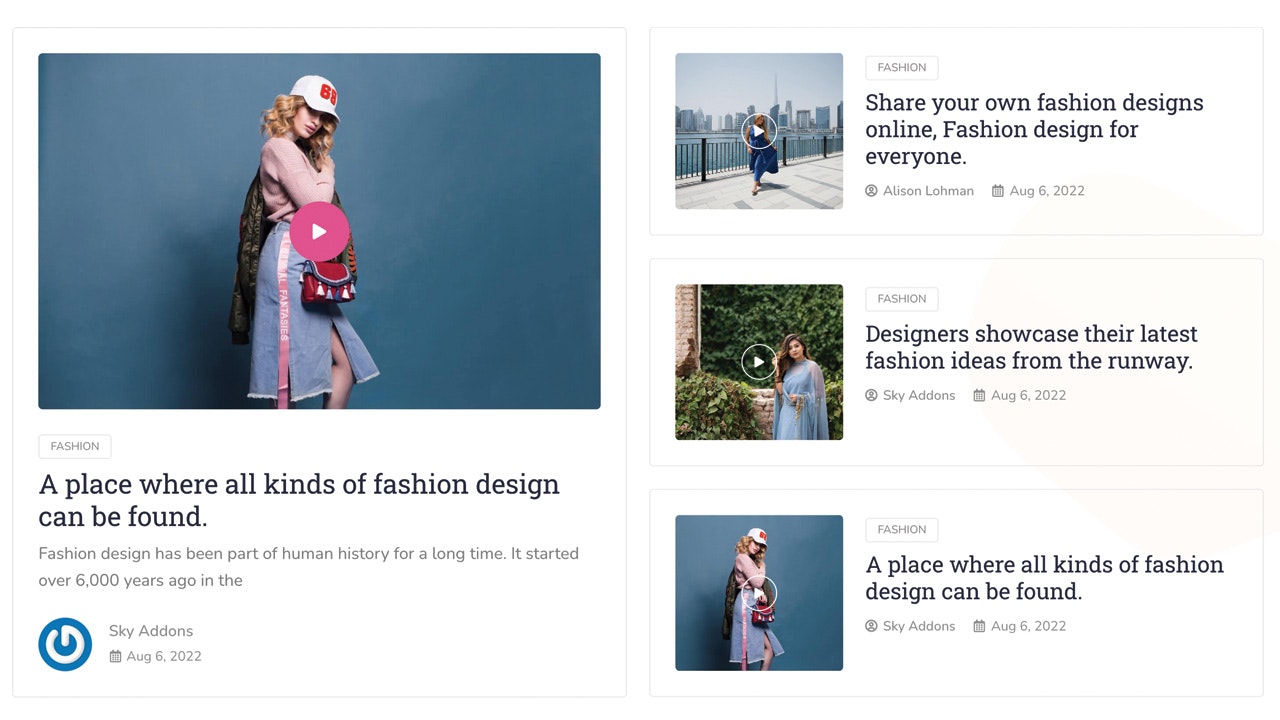Image resolution: width=1280 pixels, height=720 pixels.
Task: Click the calendar icon under the featured article
Action: point(118,656)
